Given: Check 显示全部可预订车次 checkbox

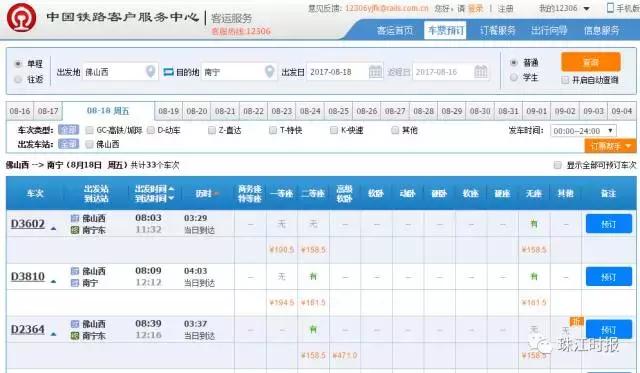Looking at the screenshot, I should [x=558, y=165].
